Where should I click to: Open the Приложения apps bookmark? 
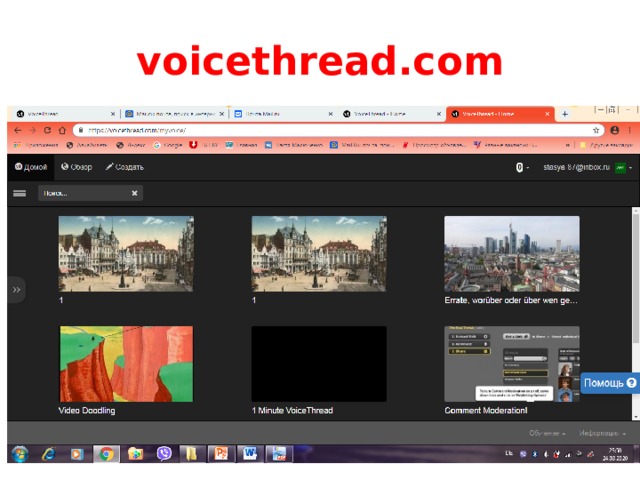pos(36,145)
